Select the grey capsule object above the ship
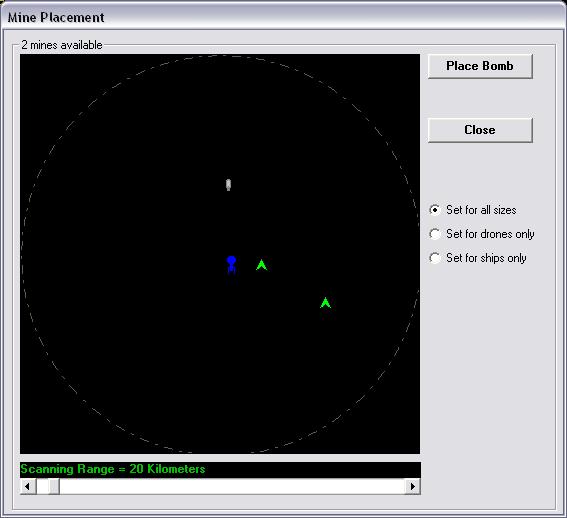 point(228,184)
